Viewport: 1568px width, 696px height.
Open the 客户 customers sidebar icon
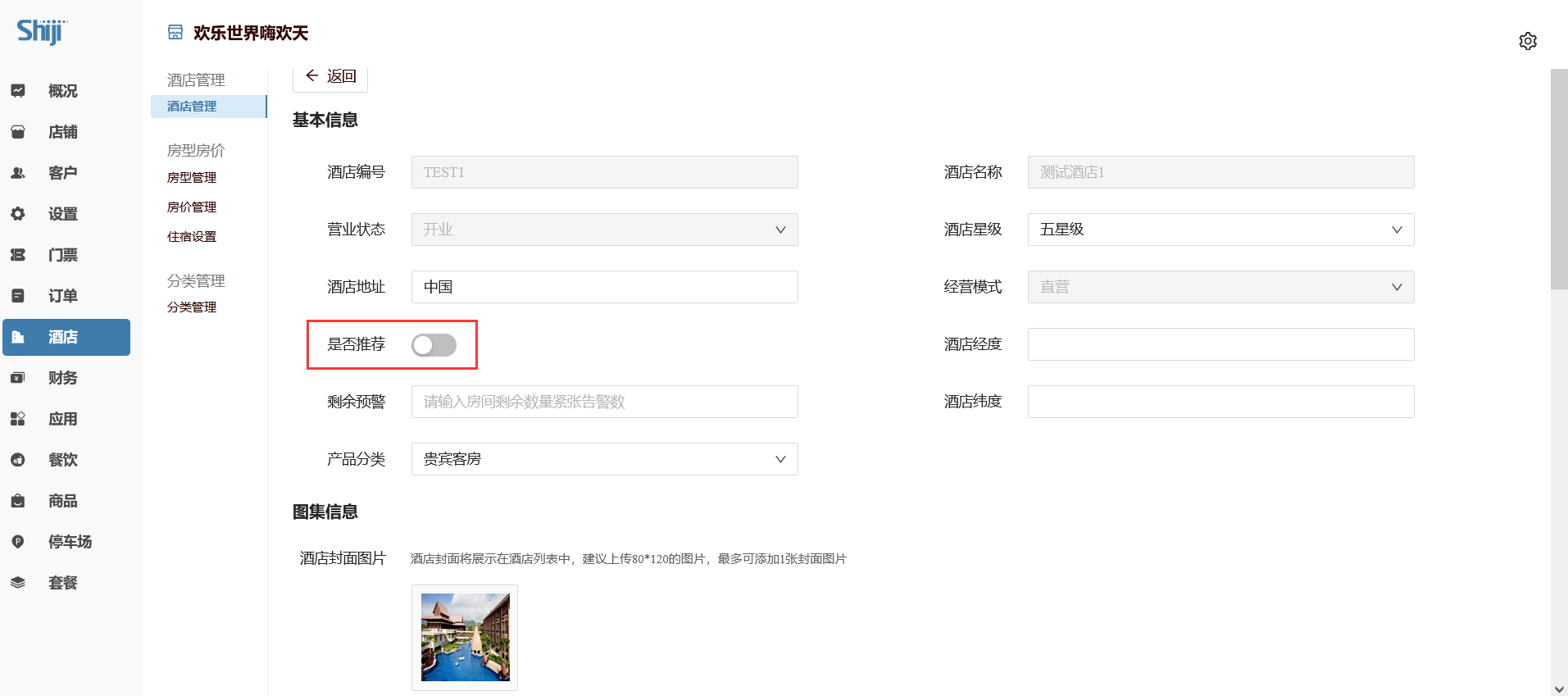(18, 173)
